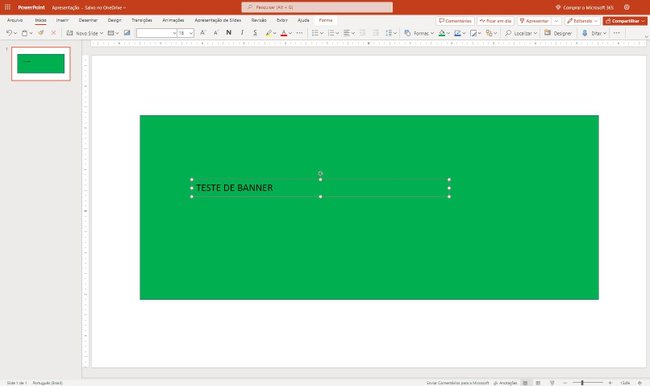Click the Undo arrow icon
Screen dimensions: 650x386
[x=9, y=33]
